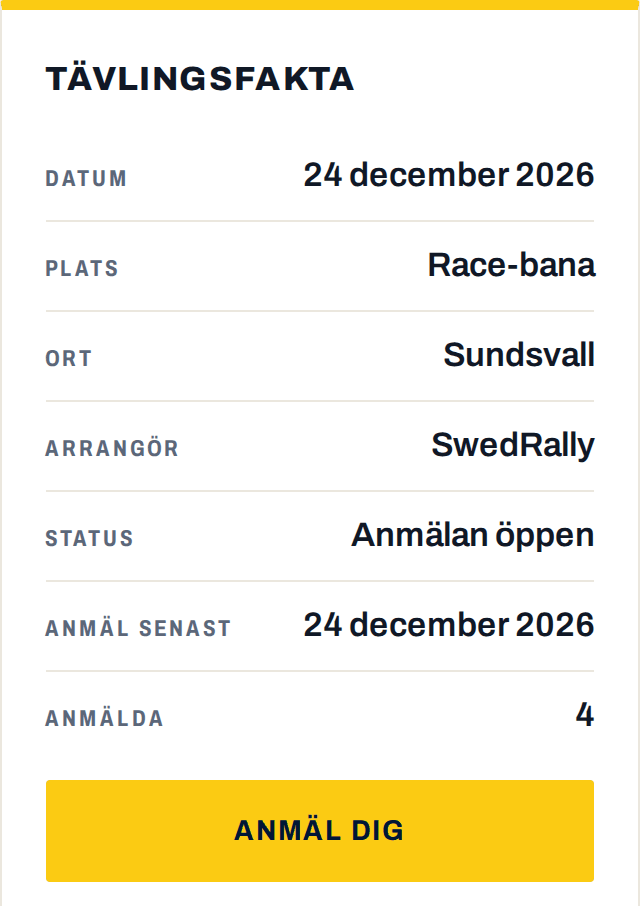The width and height of the screenshot is (640, 906).
Task: Click the ANMÄLDA label
Action: [x=105, y=718]
